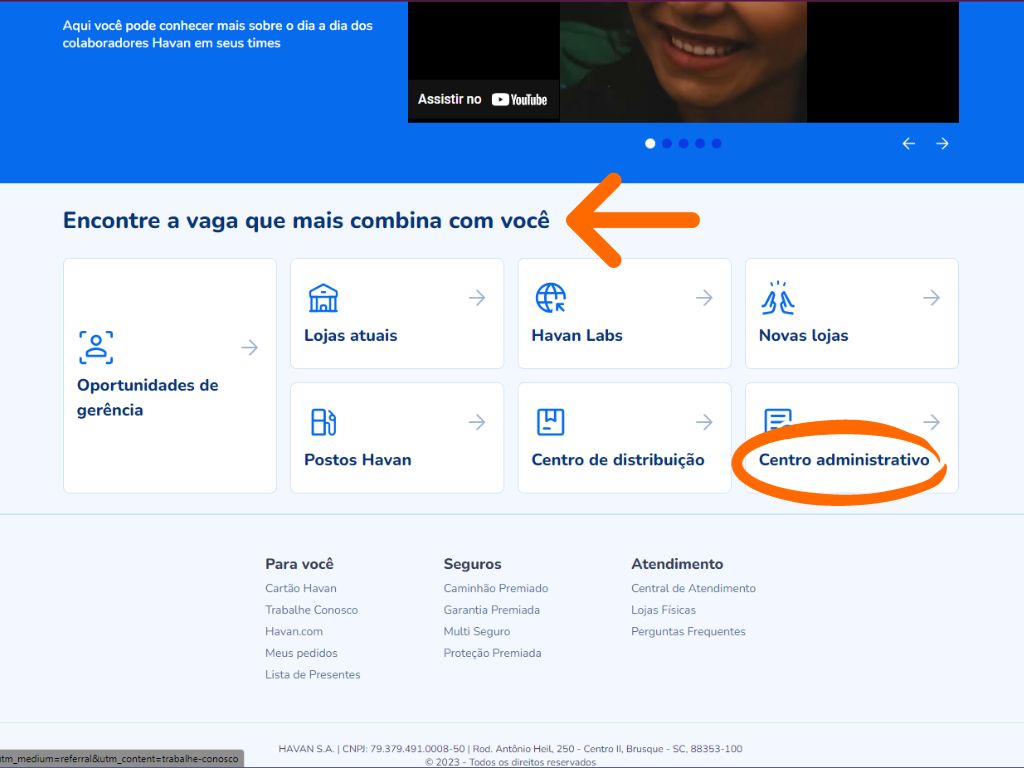Open Central de Atendimento footer link
Screen dimensions: 1024x768
(694, 588)
